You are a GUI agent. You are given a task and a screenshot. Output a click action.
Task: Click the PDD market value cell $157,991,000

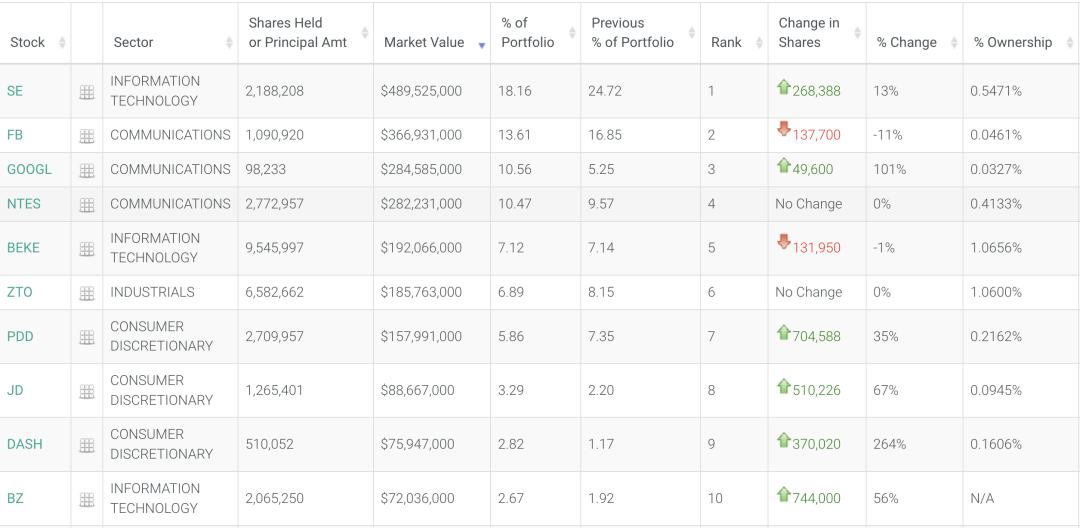coord(421,337)
